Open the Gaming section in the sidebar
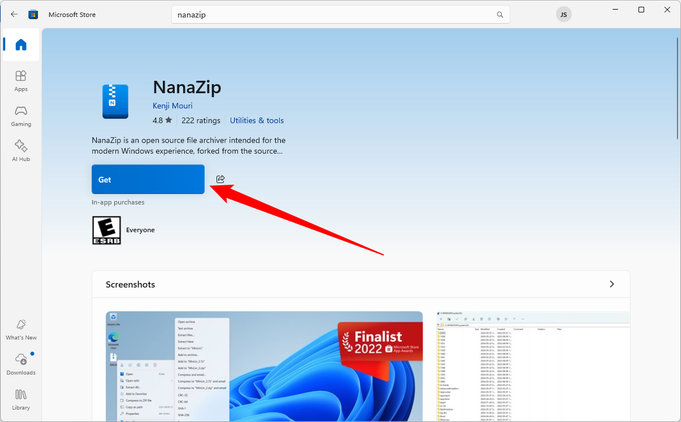681x422 pixels. pyautogui.click(x=21, y=116)
